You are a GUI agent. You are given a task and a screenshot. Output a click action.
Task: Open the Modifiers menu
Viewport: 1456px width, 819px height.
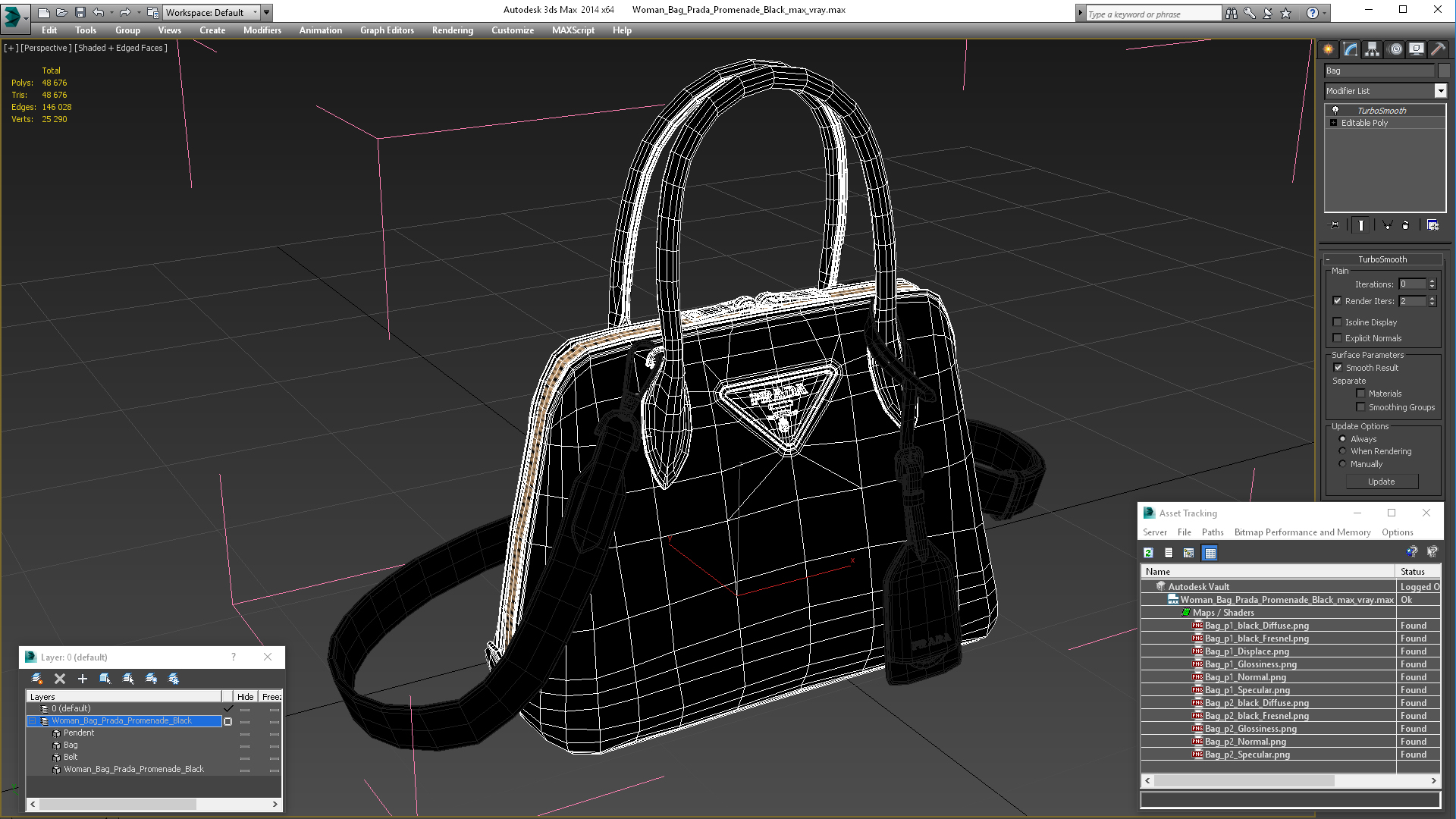tap(262, 30)
